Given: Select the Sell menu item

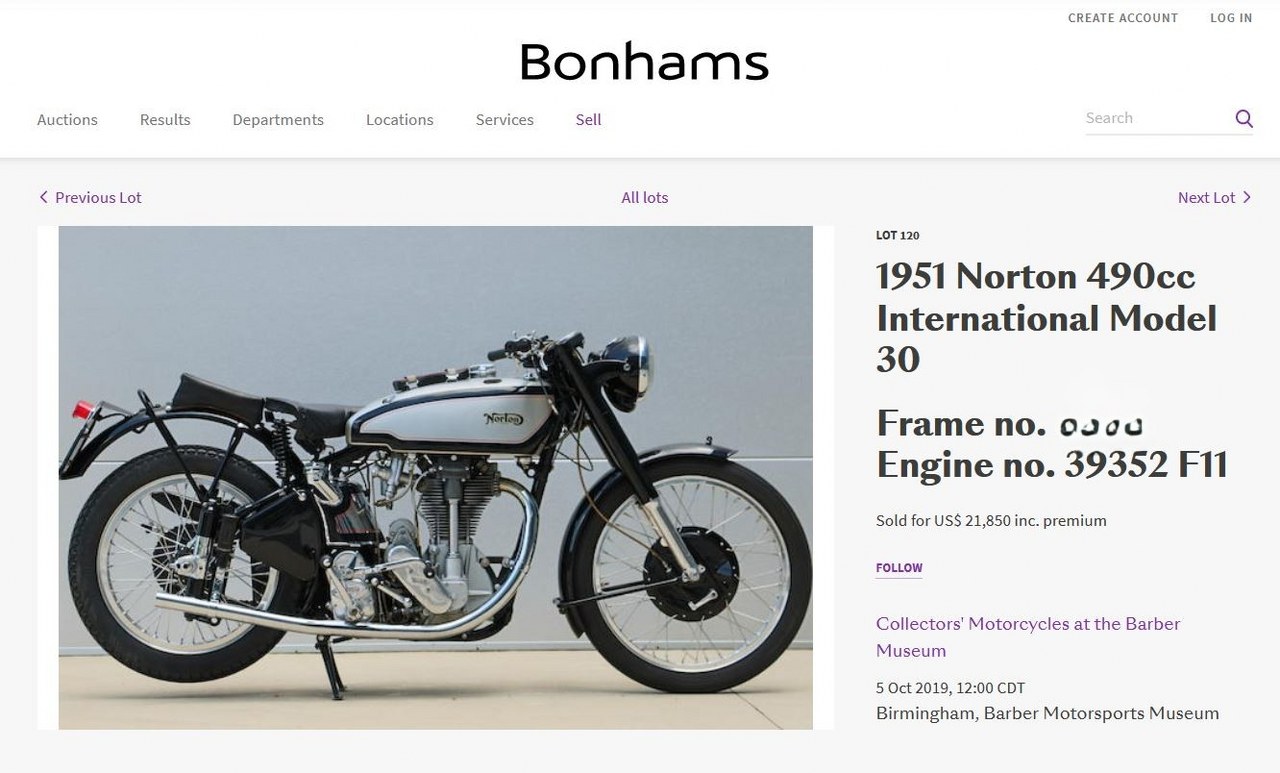Looking at the screenshot, I should tap(588, 120).
